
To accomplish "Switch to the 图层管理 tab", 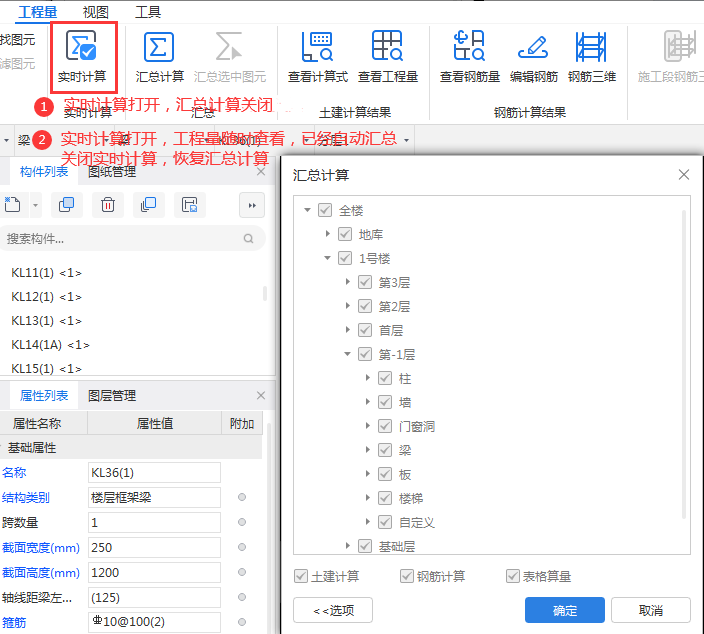I will [112, 396].
